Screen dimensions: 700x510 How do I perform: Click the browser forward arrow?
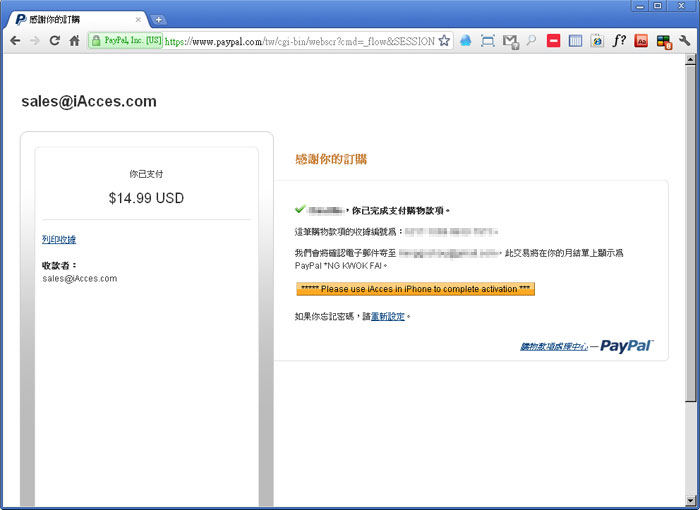point(34,41)
